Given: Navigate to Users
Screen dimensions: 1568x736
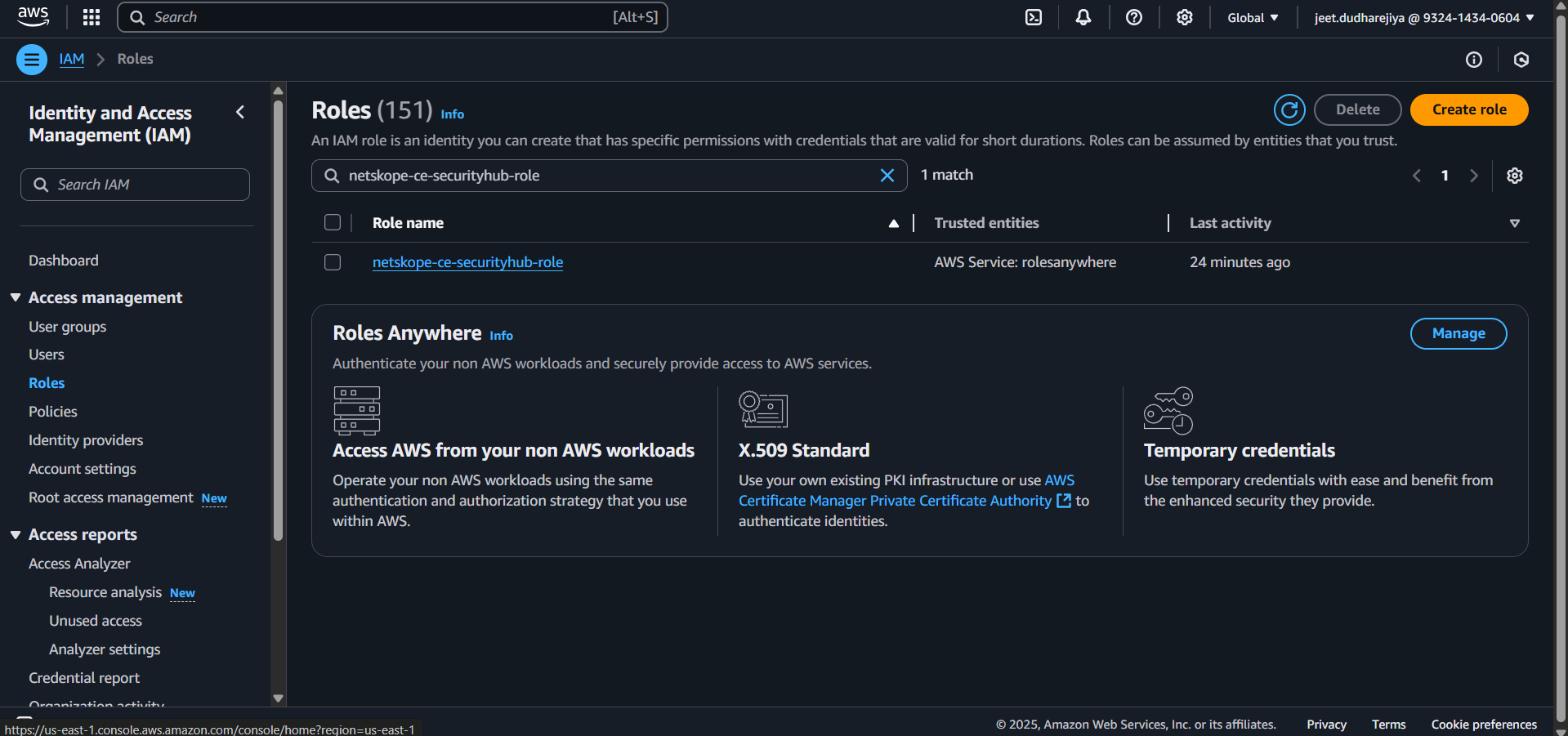Looking at the screenshot, I should point(47,355).
